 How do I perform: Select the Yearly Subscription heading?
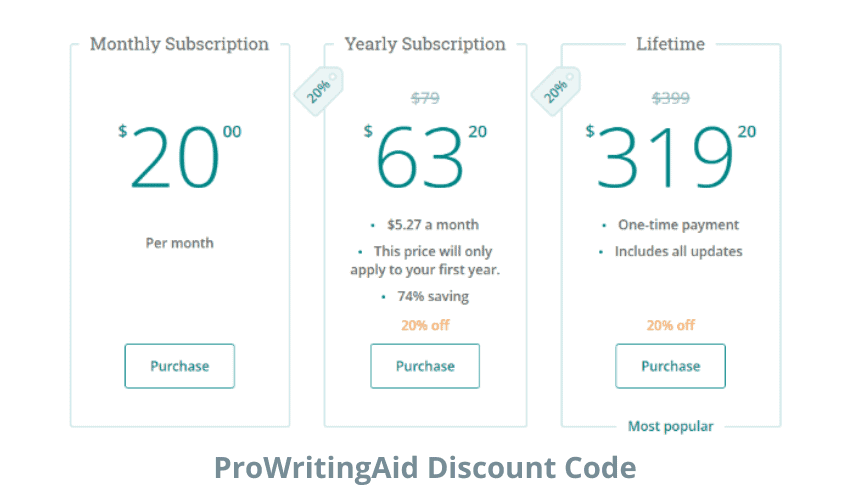[x=425, y=44]
